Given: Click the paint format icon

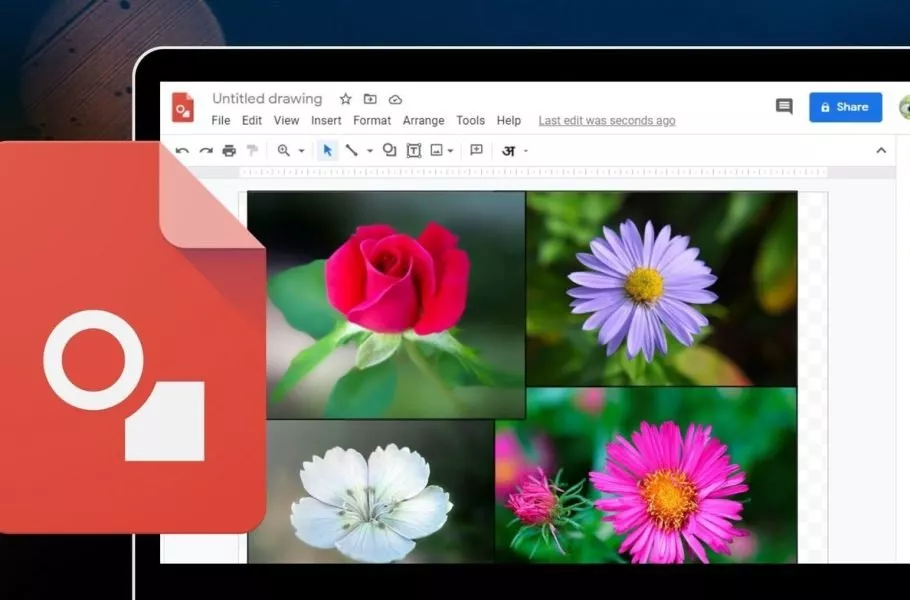Looking at the screenshot, I should (x=252, y=151).
